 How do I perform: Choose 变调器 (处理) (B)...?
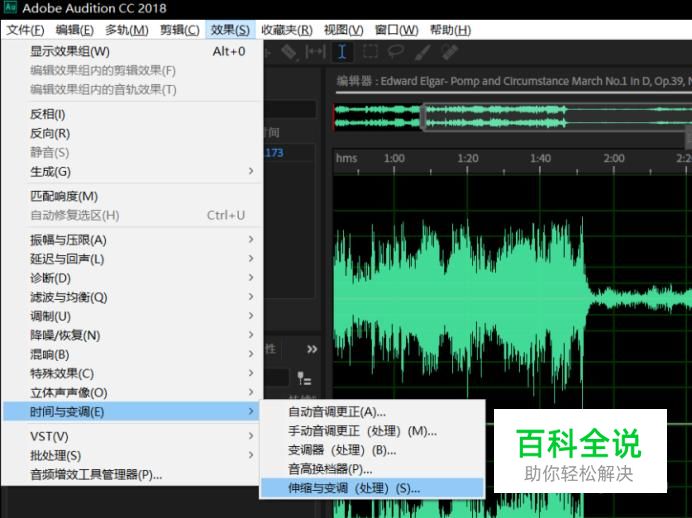(373, 450)
